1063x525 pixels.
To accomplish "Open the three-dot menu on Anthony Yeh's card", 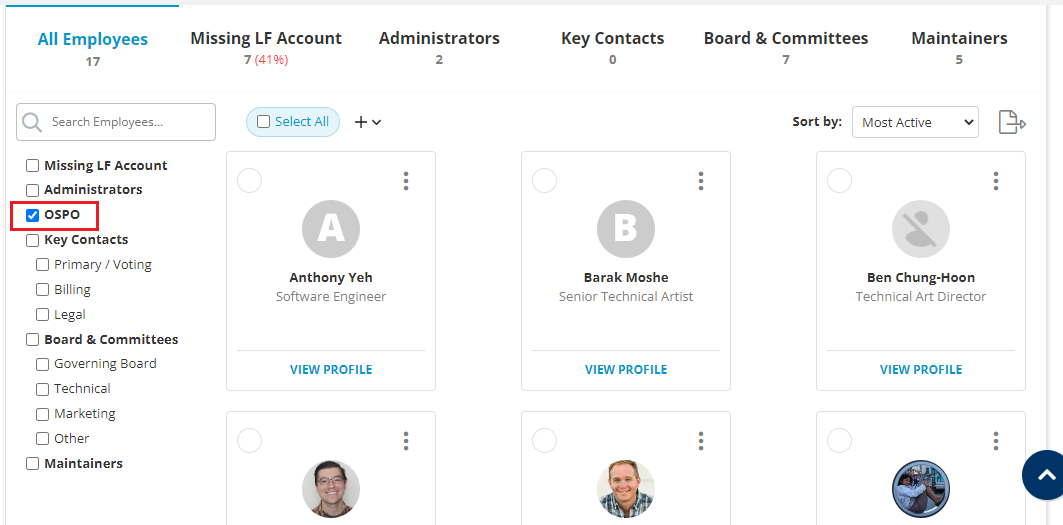I will 406,181.
